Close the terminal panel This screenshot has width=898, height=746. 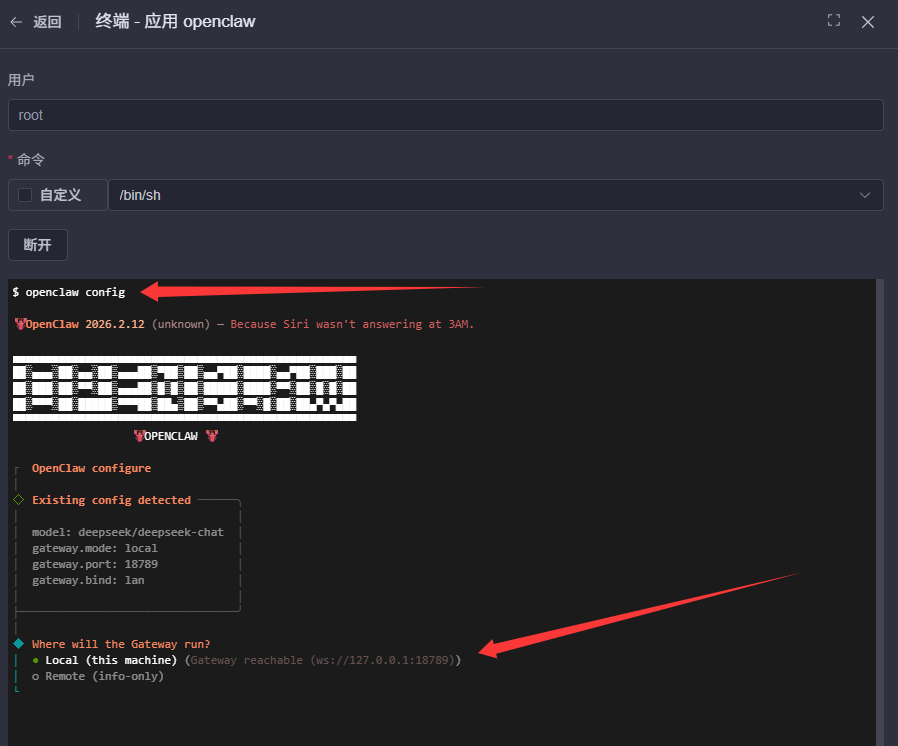[868, 22]
